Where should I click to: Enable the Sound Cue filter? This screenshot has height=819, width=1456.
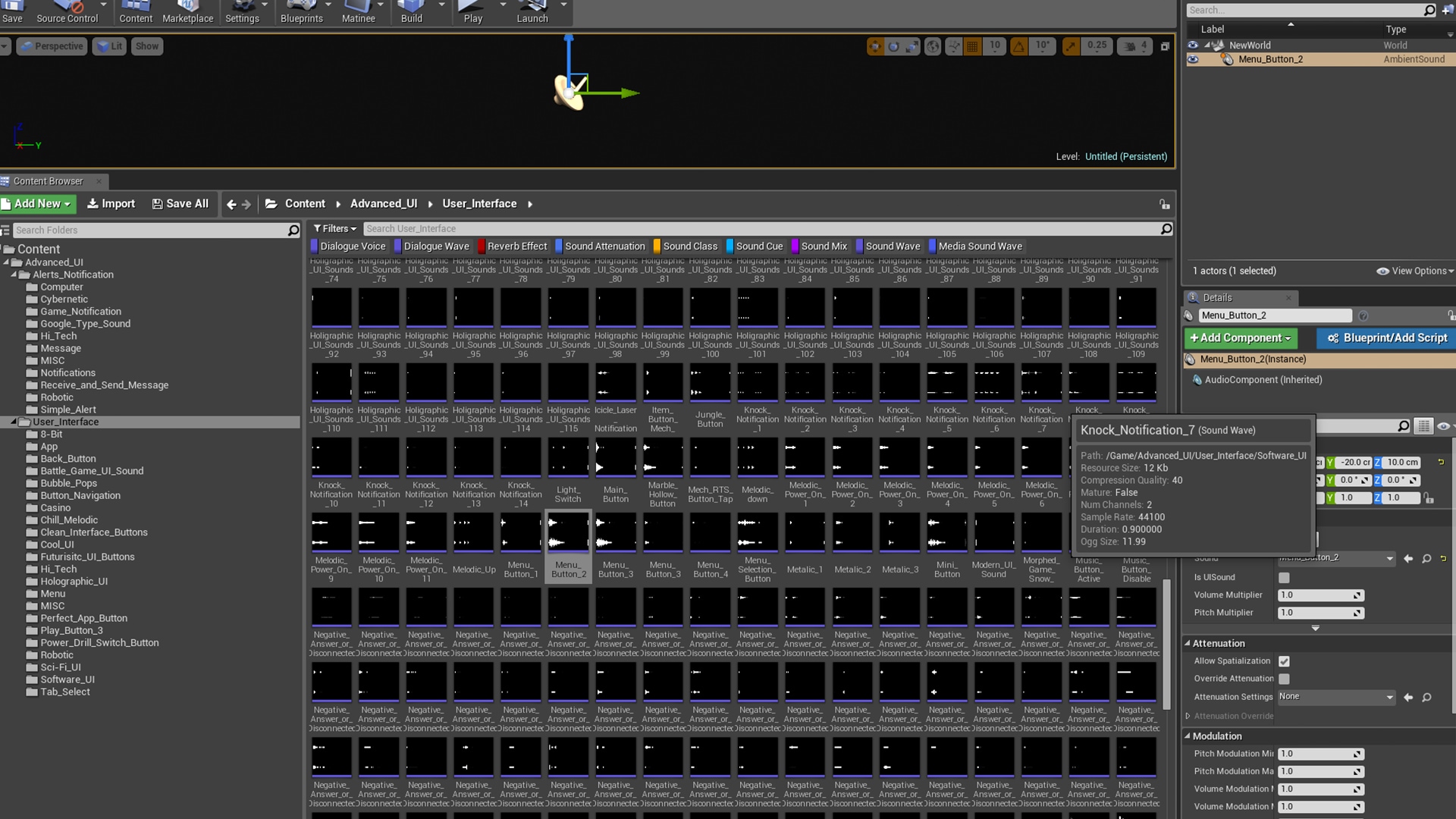click(x=754, y=246)
